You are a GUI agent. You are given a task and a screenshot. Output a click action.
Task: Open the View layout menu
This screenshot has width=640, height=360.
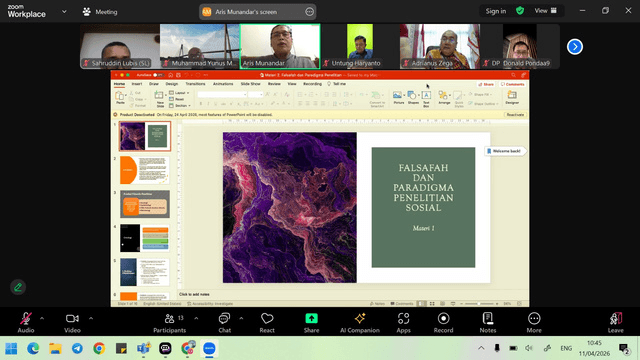(546, 11)
